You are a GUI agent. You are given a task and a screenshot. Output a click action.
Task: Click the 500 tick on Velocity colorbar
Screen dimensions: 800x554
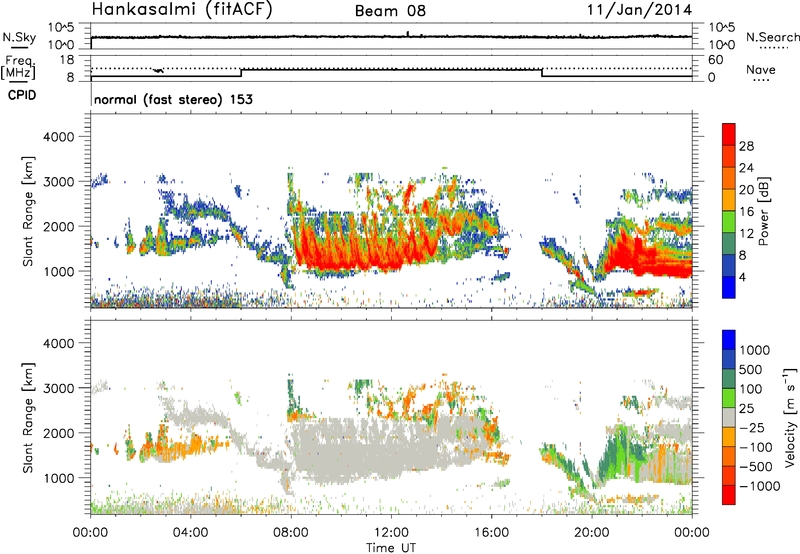click(x=751, y=370)
